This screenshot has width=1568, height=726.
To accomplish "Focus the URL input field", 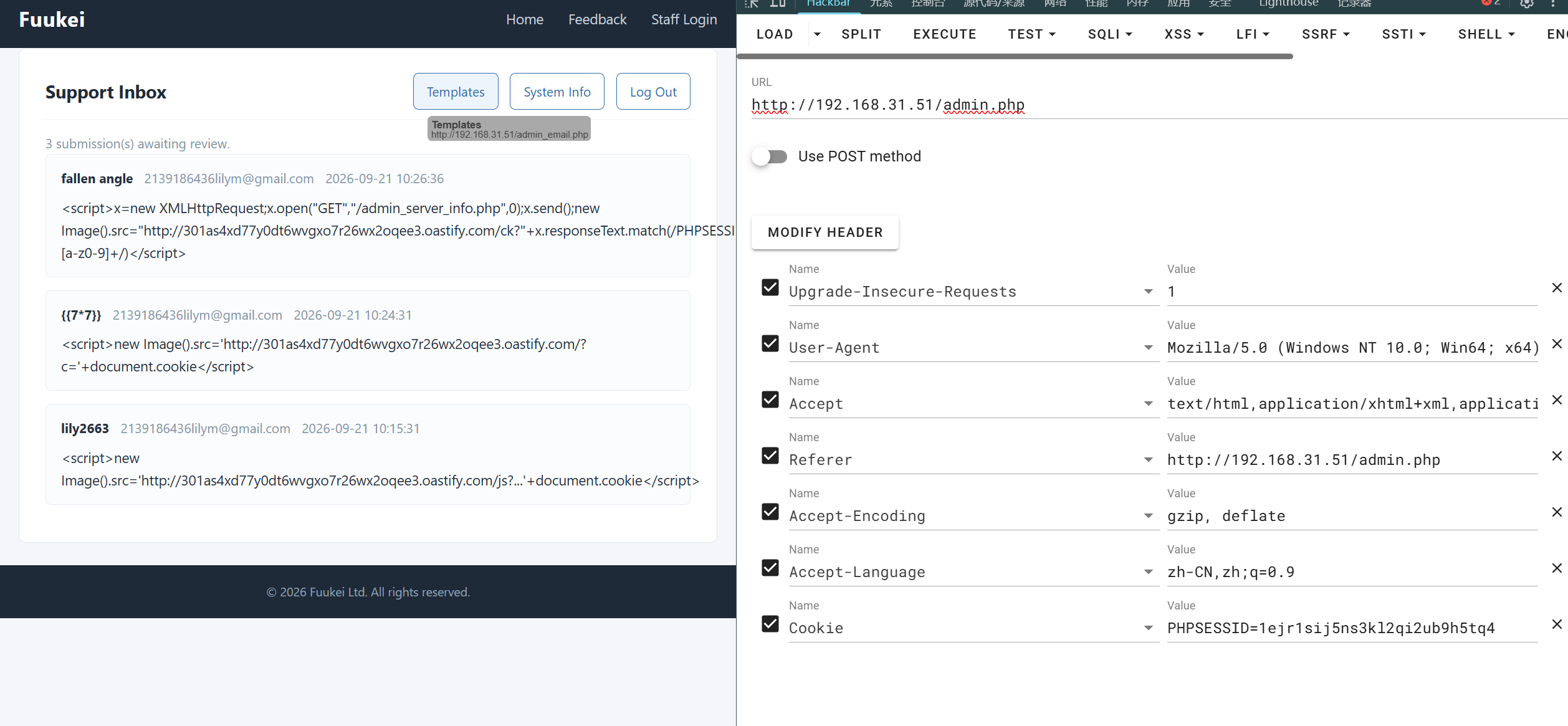I will (x=1159, y=105).
